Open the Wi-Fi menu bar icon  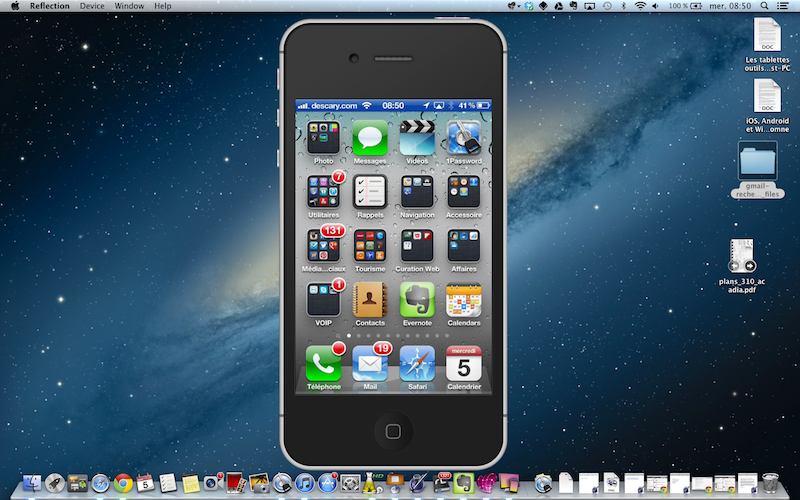pos(640,6)
